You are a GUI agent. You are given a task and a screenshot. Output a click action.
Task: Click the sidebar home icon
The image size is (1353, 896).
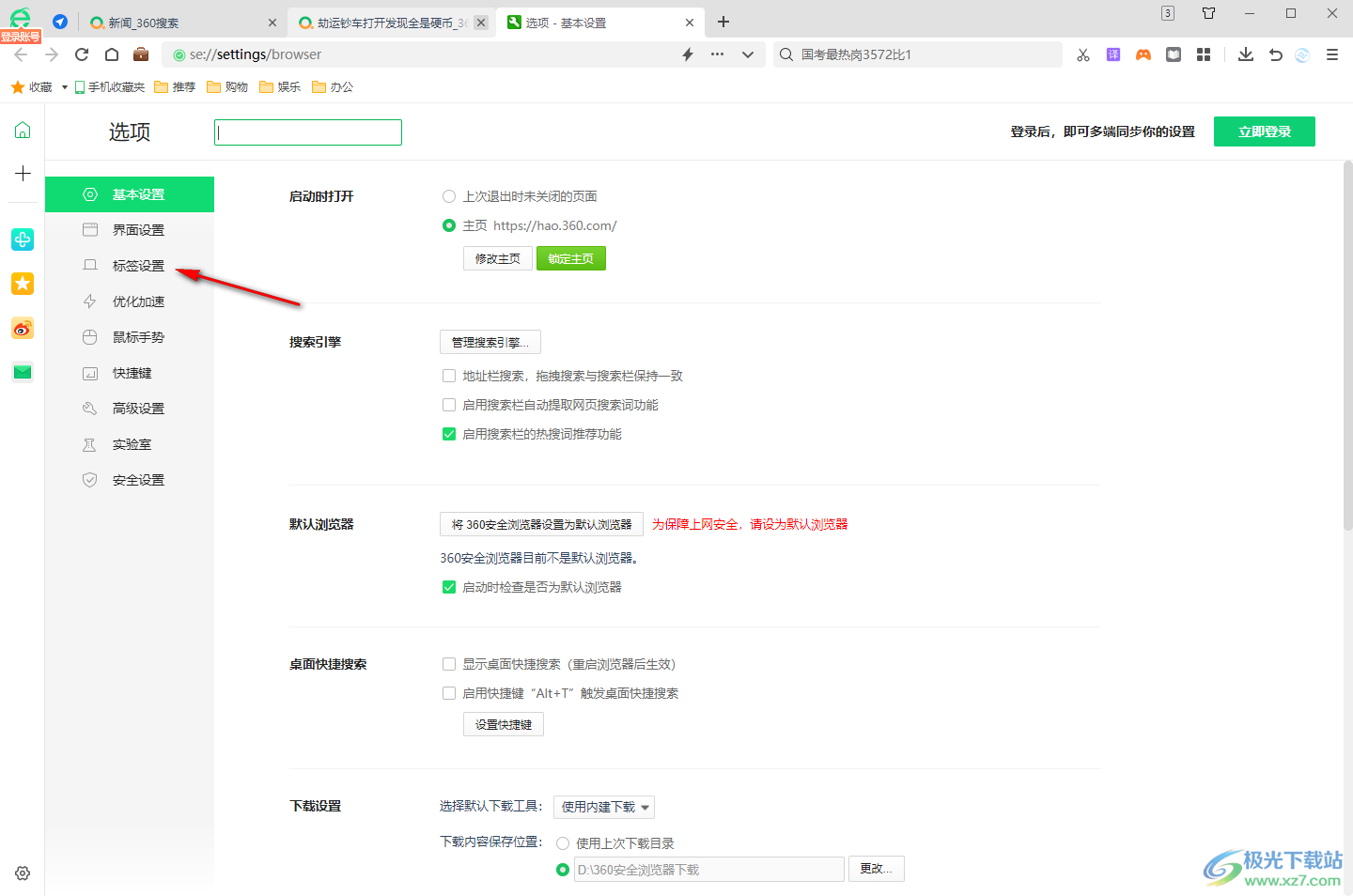point(23,131)
